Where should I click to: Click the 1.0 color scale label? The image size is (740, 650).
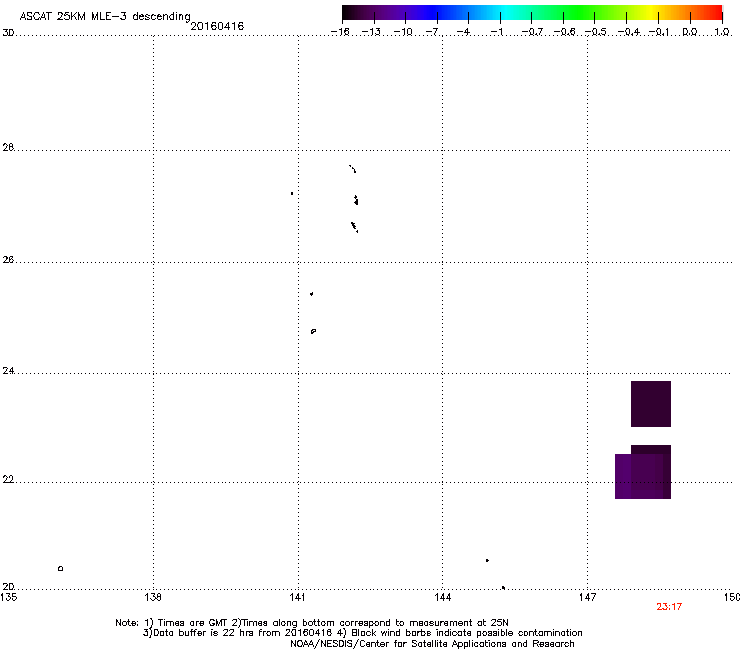point(722,32)
